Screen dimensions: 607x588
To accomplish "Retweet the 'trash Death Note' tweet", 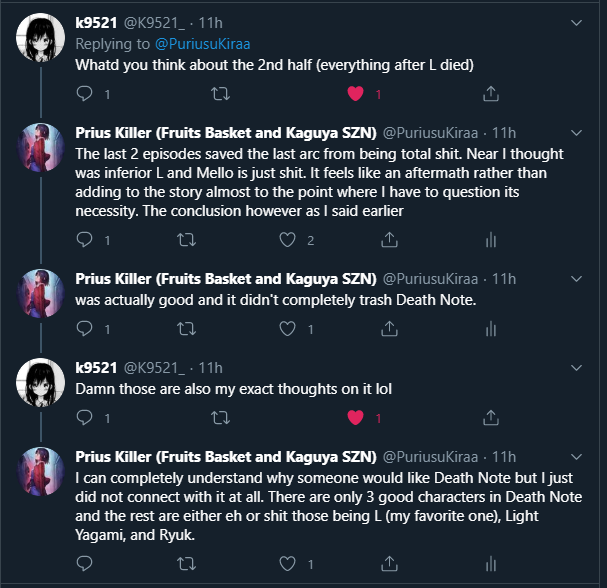I will click(187, 328).
